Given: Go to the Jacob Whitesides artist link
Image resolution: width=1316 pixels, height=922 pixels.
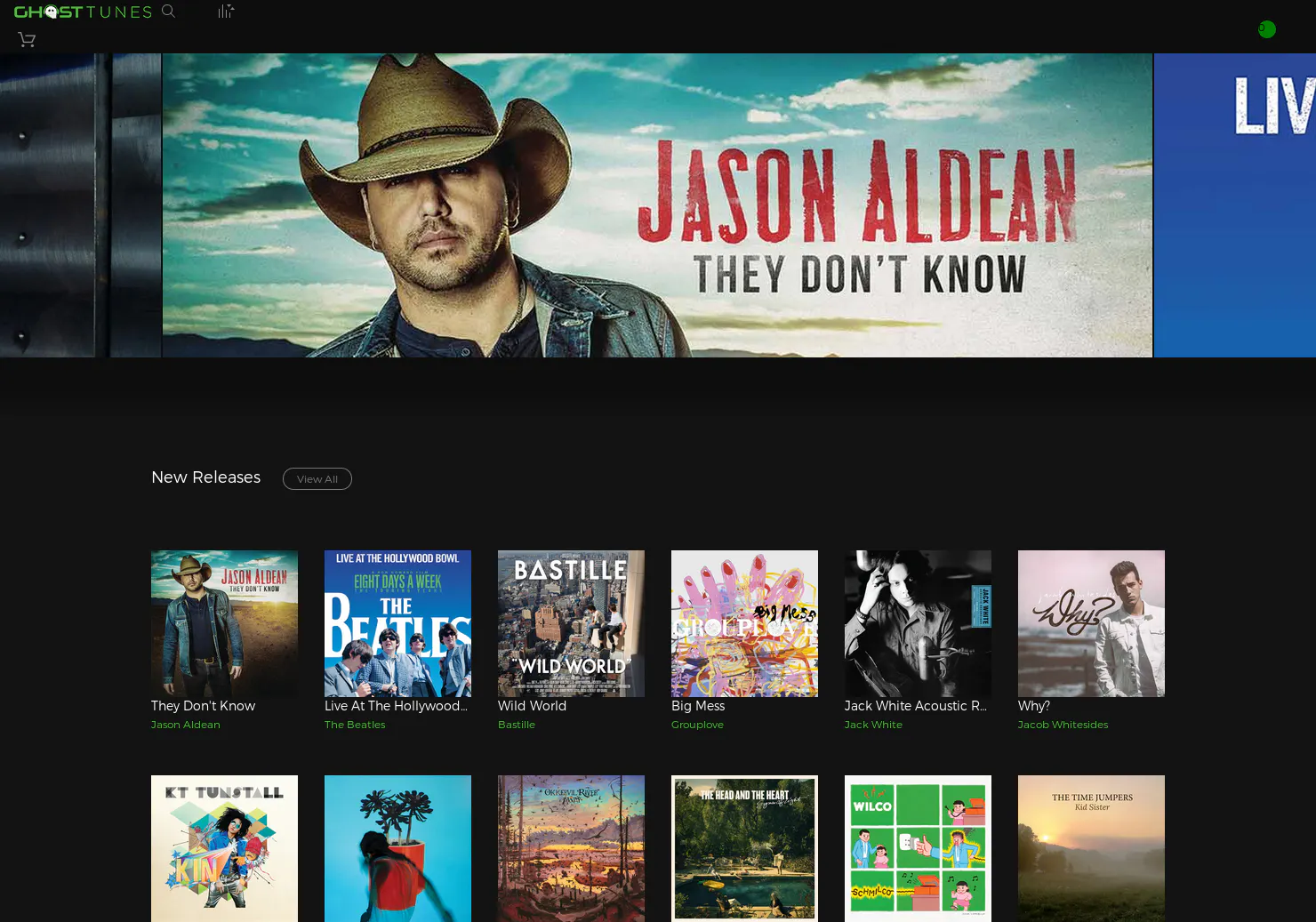Looking at the screenshot, I should click(x=1063, y=725).
